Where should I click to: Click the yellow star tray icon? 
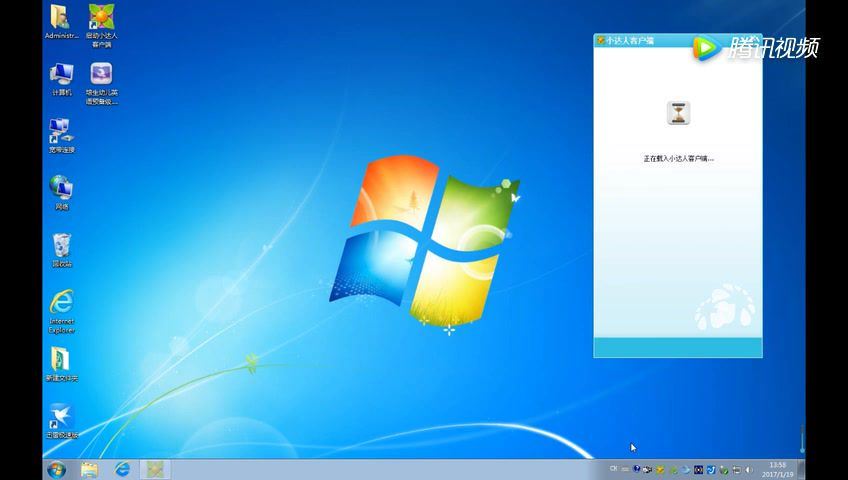tap(660, 470)
